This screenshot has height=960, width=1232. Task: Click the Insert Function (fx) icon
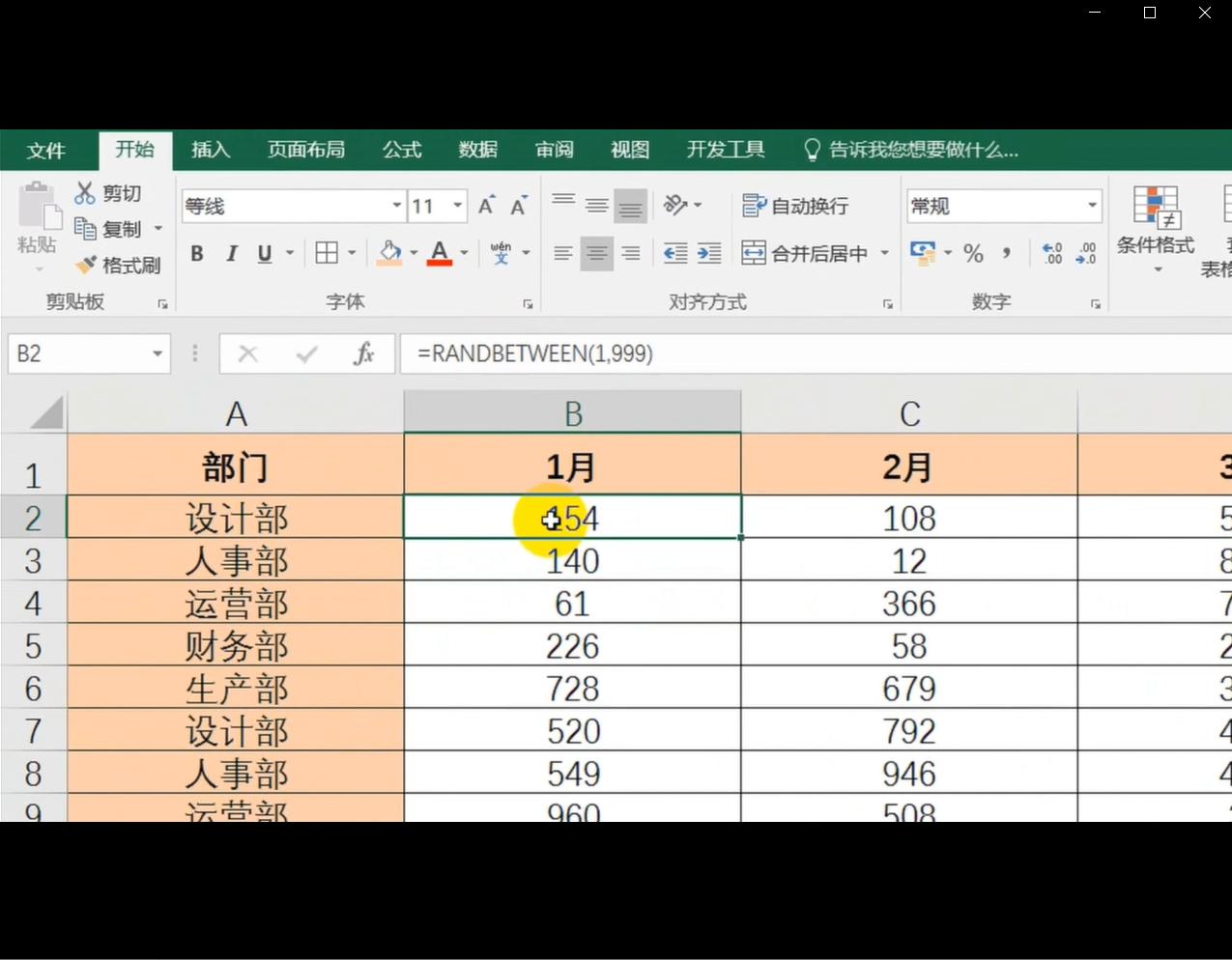coord(364,353)
